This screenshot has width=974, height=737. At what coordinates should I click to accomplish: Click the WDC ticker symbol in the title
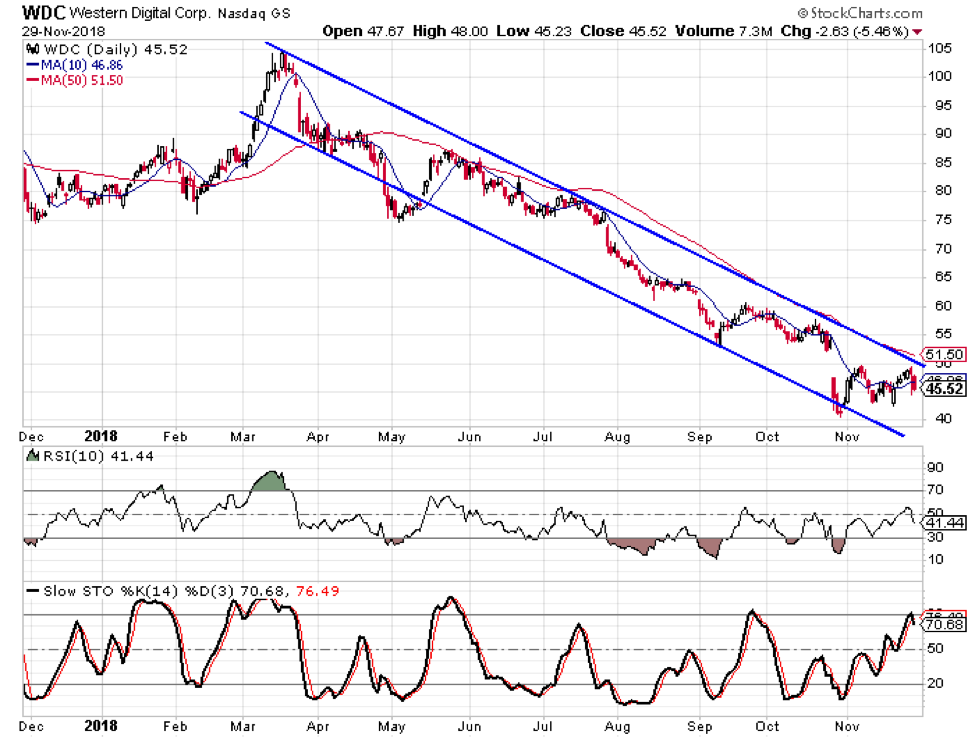point(43,12)
